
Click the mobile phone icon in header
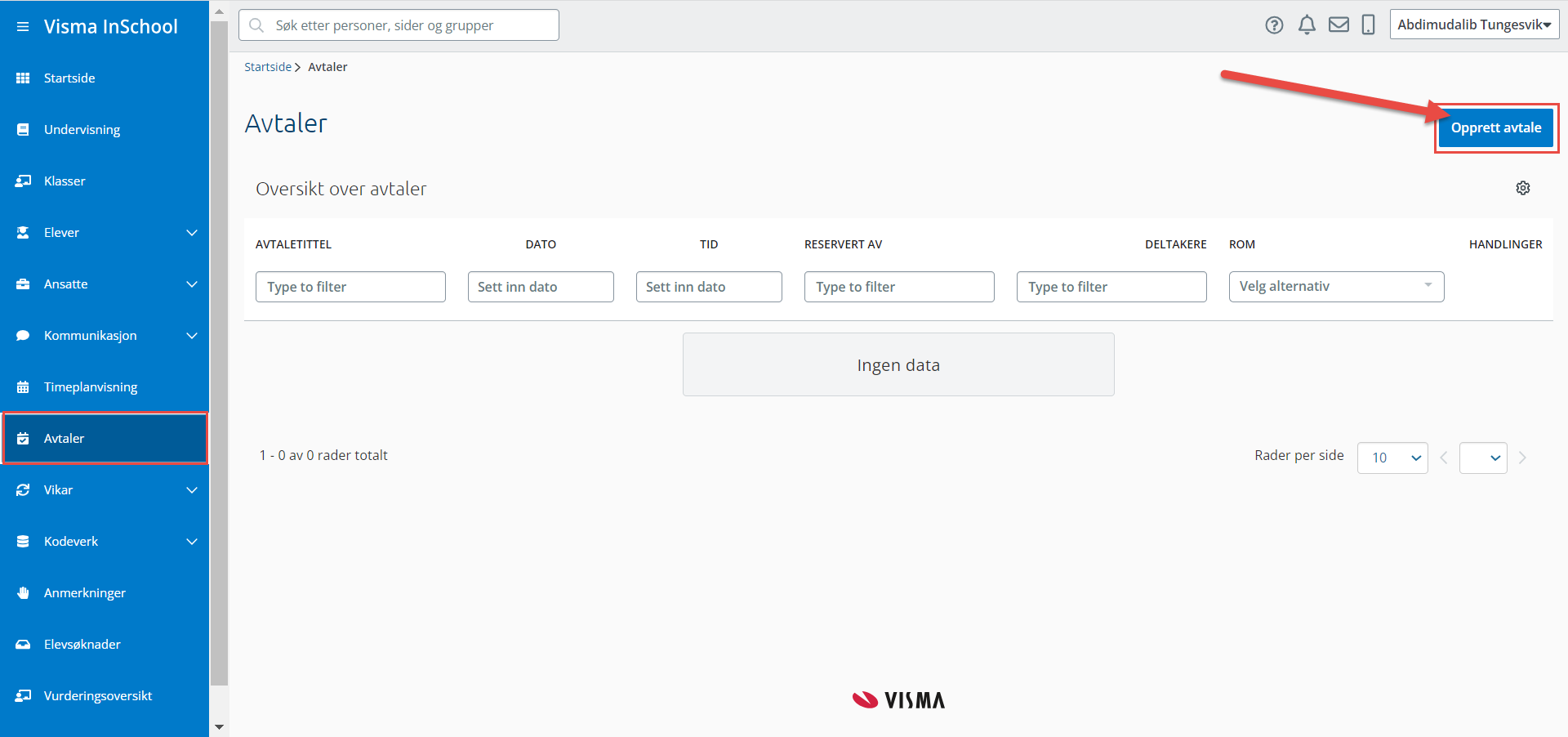[1368, 25]
